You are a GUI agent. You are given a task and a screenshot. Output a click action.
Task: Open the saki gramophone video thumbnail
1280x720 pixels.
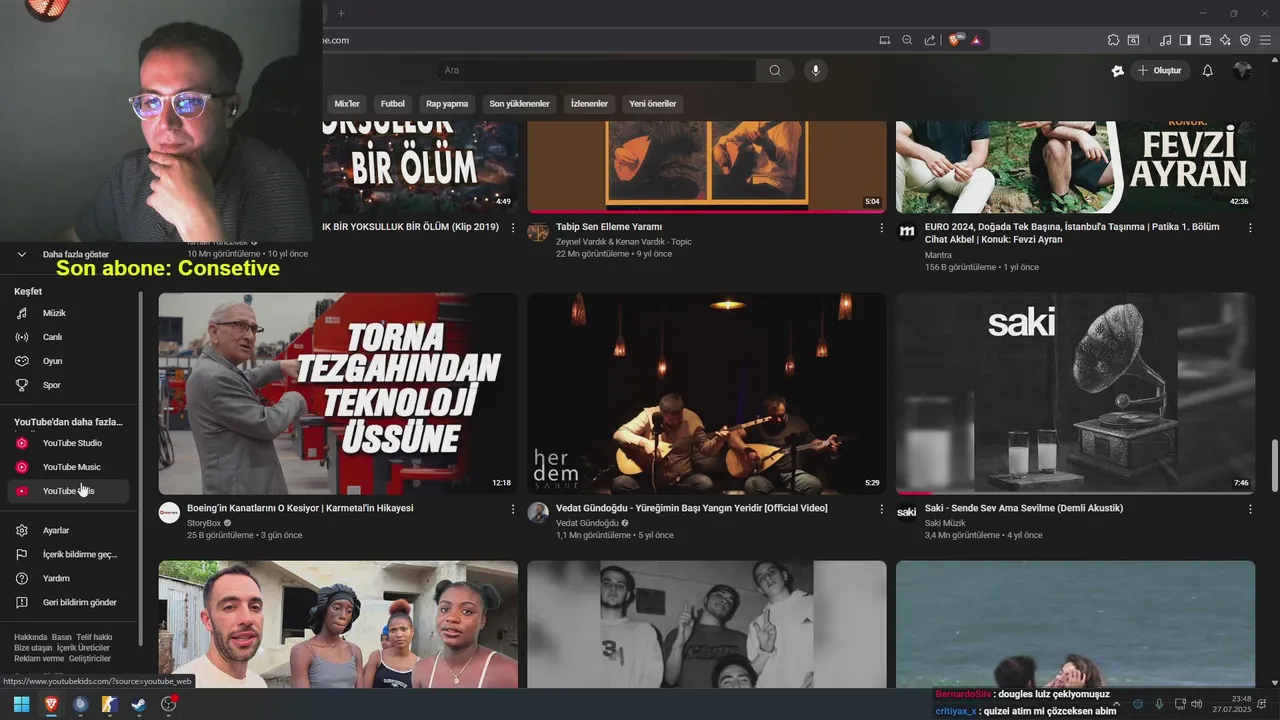click(x=1075, y=393)
